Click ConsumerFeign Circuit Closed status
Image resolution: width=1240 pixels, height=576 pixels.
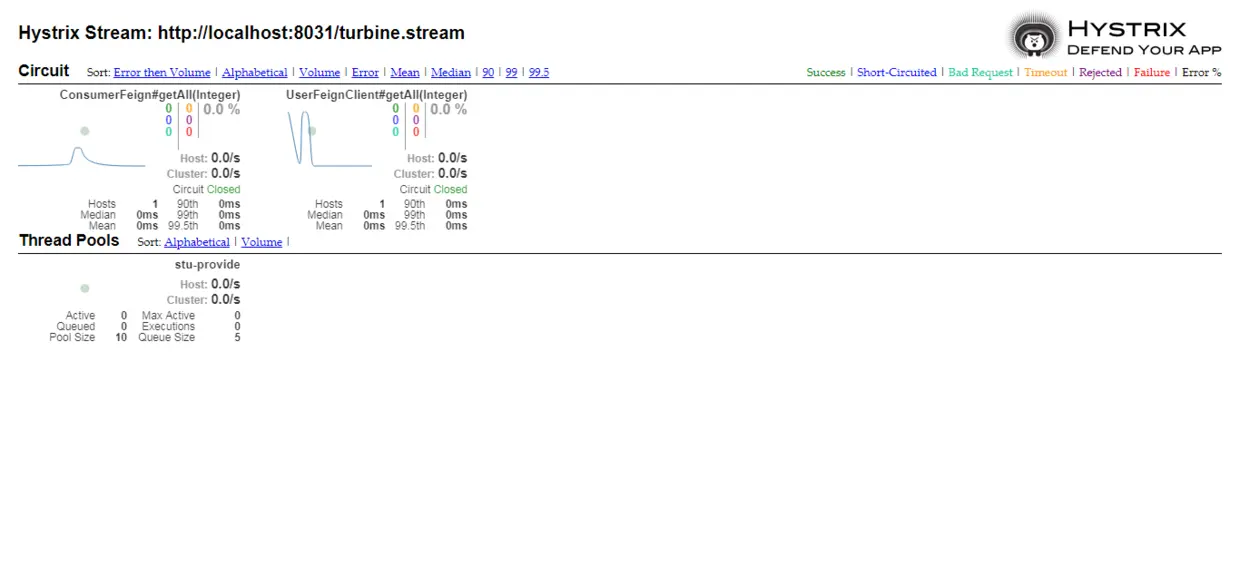pyautogui.click(x=206, y=189)
